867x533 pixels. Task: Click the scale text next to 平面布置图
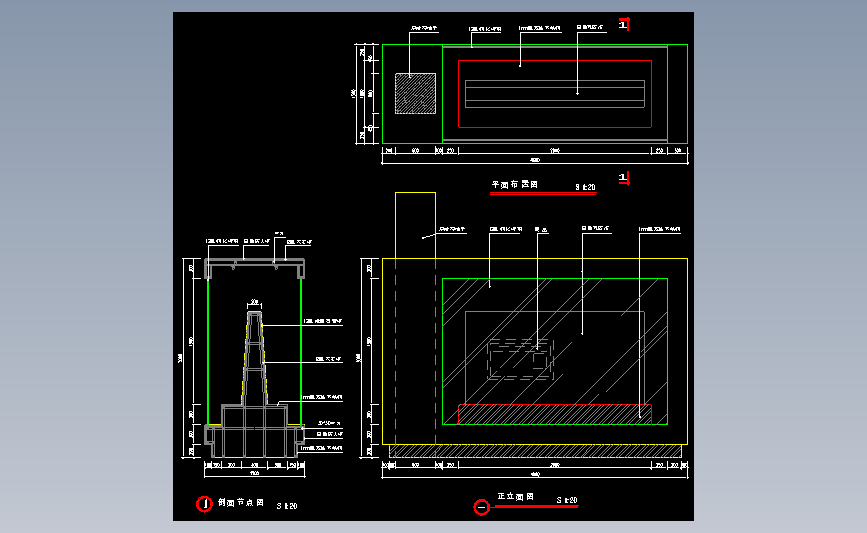click(x=585, y=187)
